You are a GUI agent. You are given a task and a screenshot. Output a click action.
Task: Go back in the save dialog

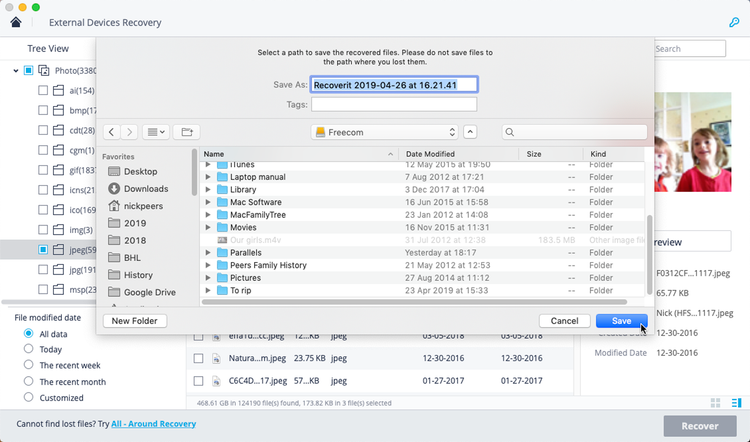click(x=111, y=132)
